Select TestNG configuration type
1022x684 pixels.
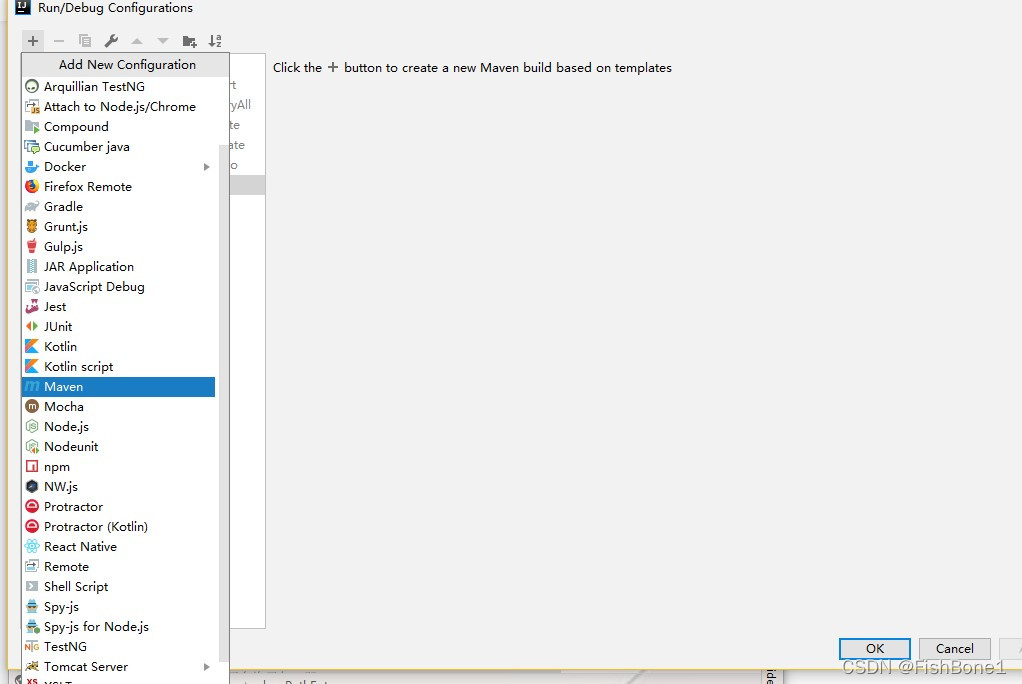click(x=119, y=647)
